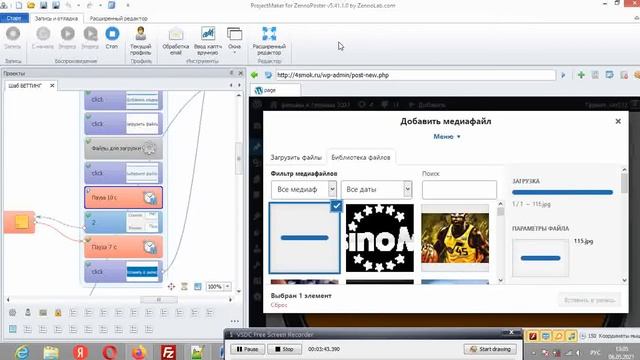
Task: Open Текущий профиль profile icon
Action: pos(140,34)
